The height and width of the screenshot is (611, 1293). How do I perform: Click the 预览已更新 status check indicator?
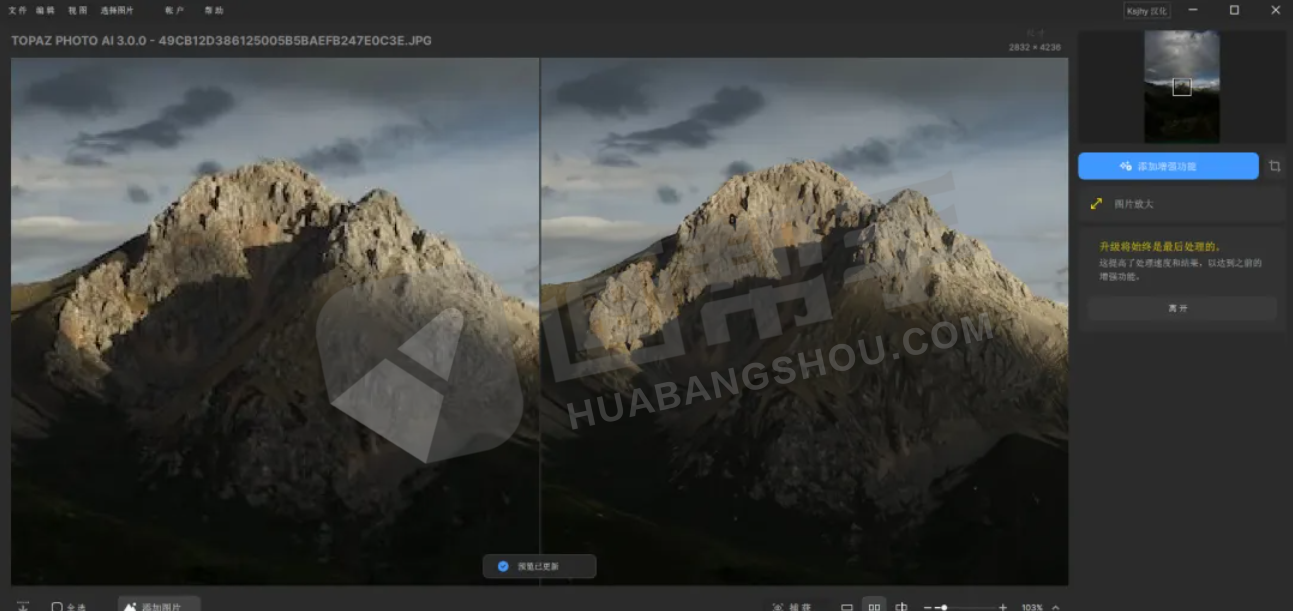coord(503,566)
